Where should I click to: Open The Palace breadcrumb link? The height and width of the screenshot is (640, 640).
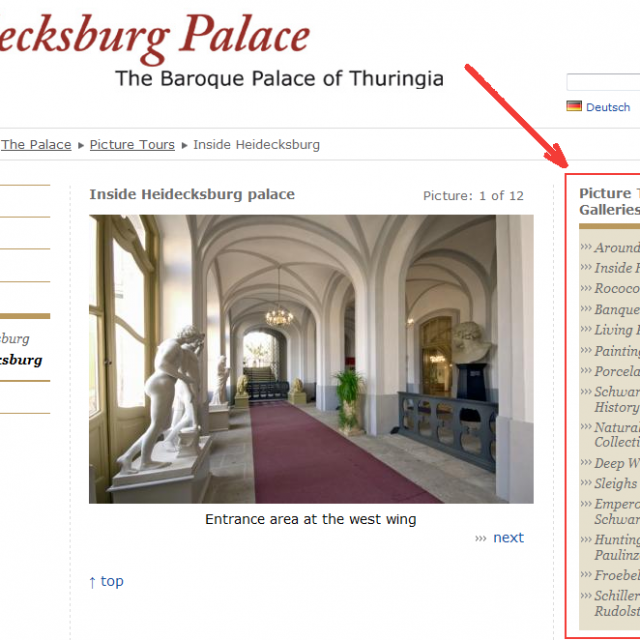[36, 144]
